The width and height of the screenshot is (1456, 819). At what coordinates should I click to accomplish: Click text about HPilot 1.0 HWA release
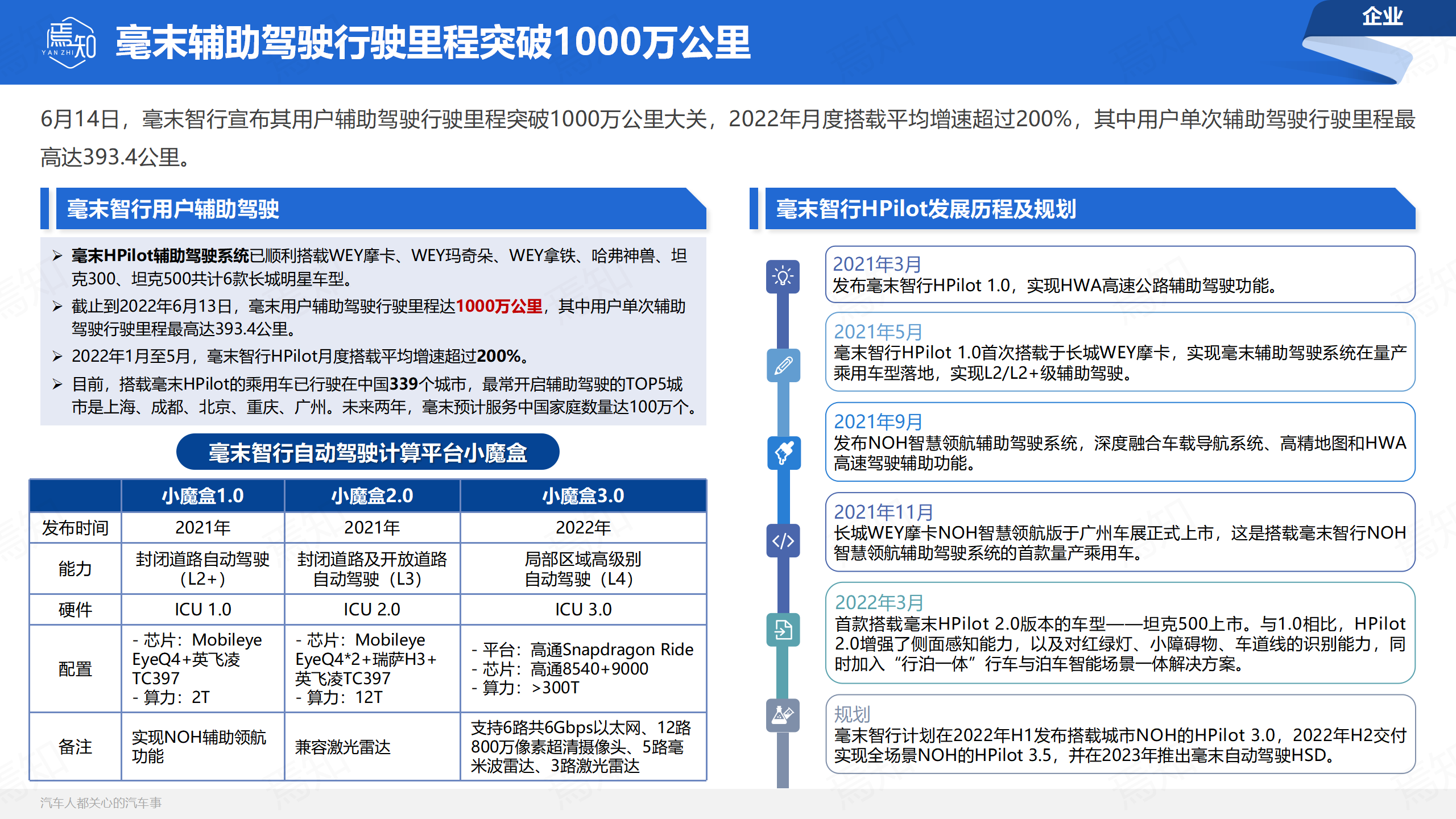[1054, 286]
